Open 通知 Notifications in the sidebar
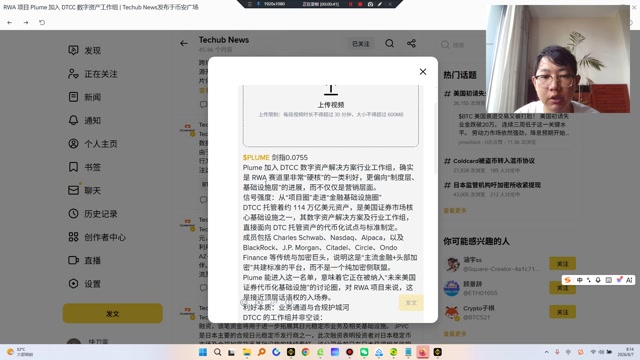The height and width of the screenshot is (360, 640). pyautogui.click(x=84, y=120)
